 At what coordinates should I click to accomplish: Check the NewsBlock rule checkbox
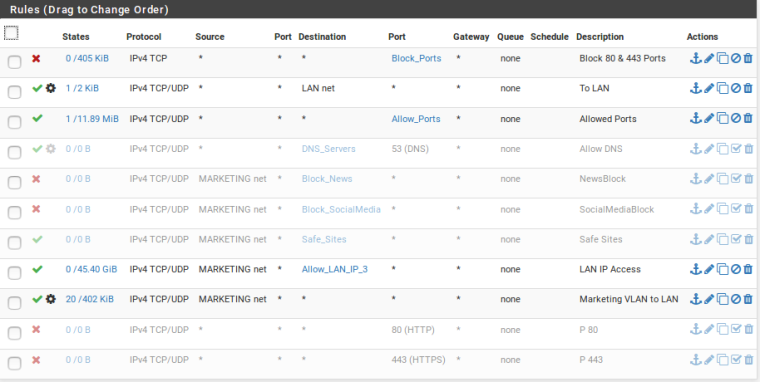click(x=15, y=182)
